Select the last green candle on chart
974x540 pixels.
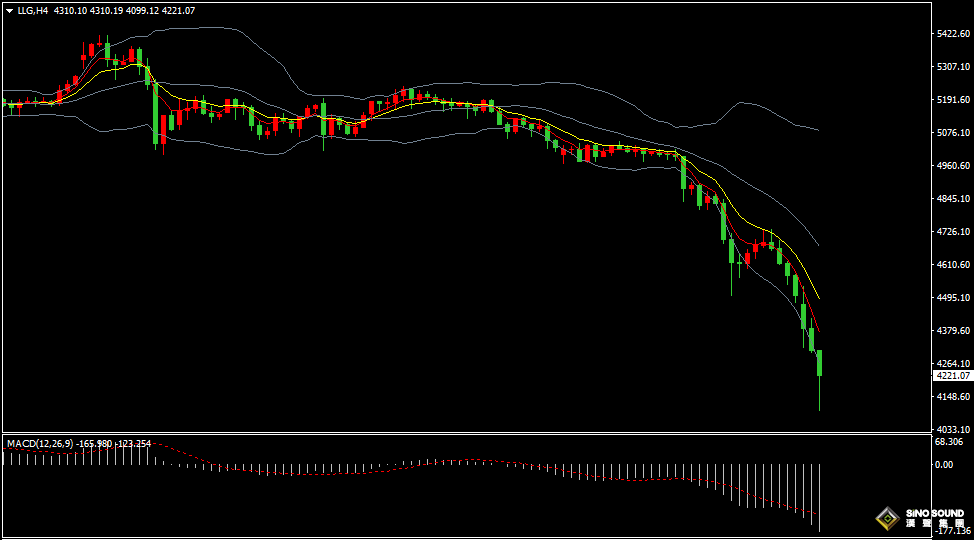pos(820,364)
